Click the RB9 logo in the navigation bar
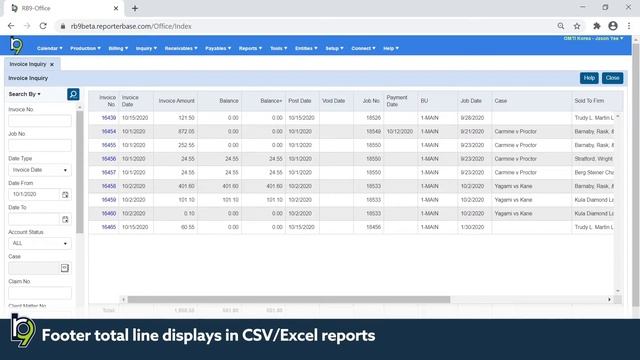 point(16,45)
